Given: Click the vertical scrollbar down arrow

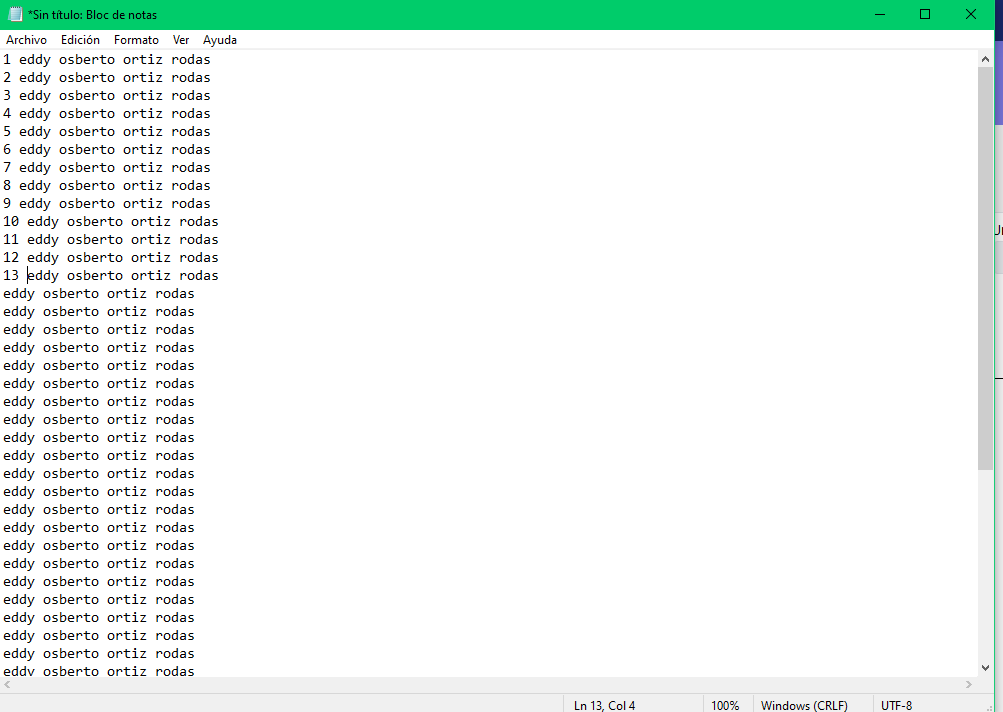Looking at the screenshot, I should (x=985, y=668).
